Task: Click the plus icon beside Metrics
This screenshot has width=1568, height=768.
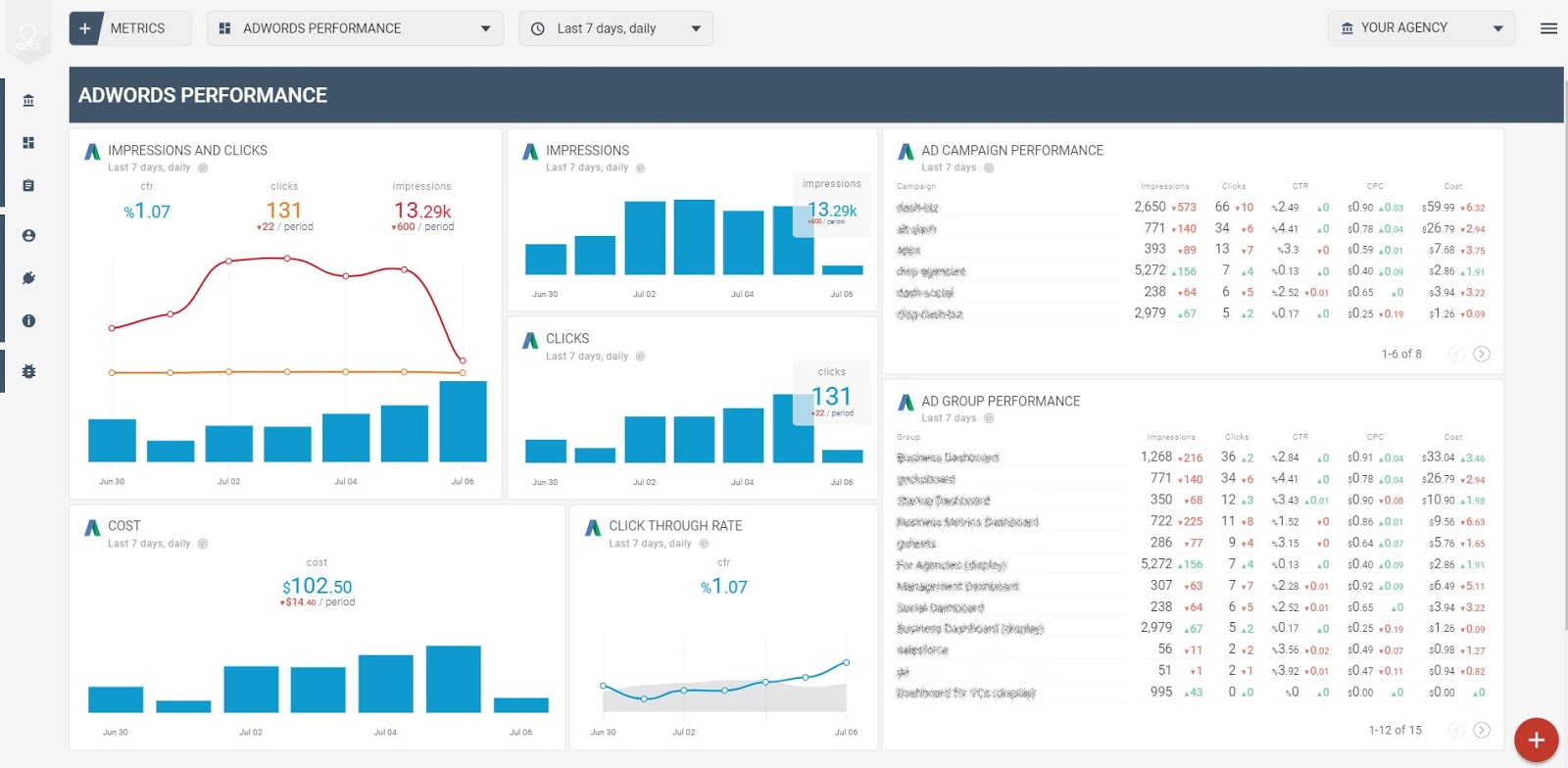Action: (x=85, y=28)
